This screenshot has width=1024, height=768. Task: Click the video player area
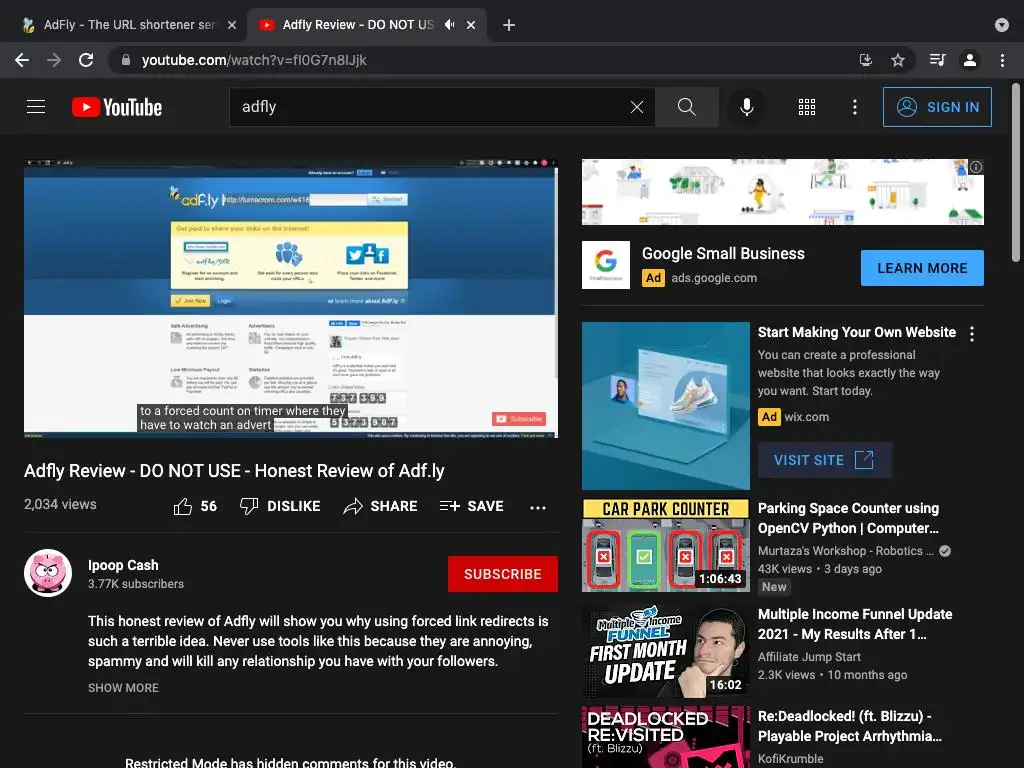coord(291,298)
